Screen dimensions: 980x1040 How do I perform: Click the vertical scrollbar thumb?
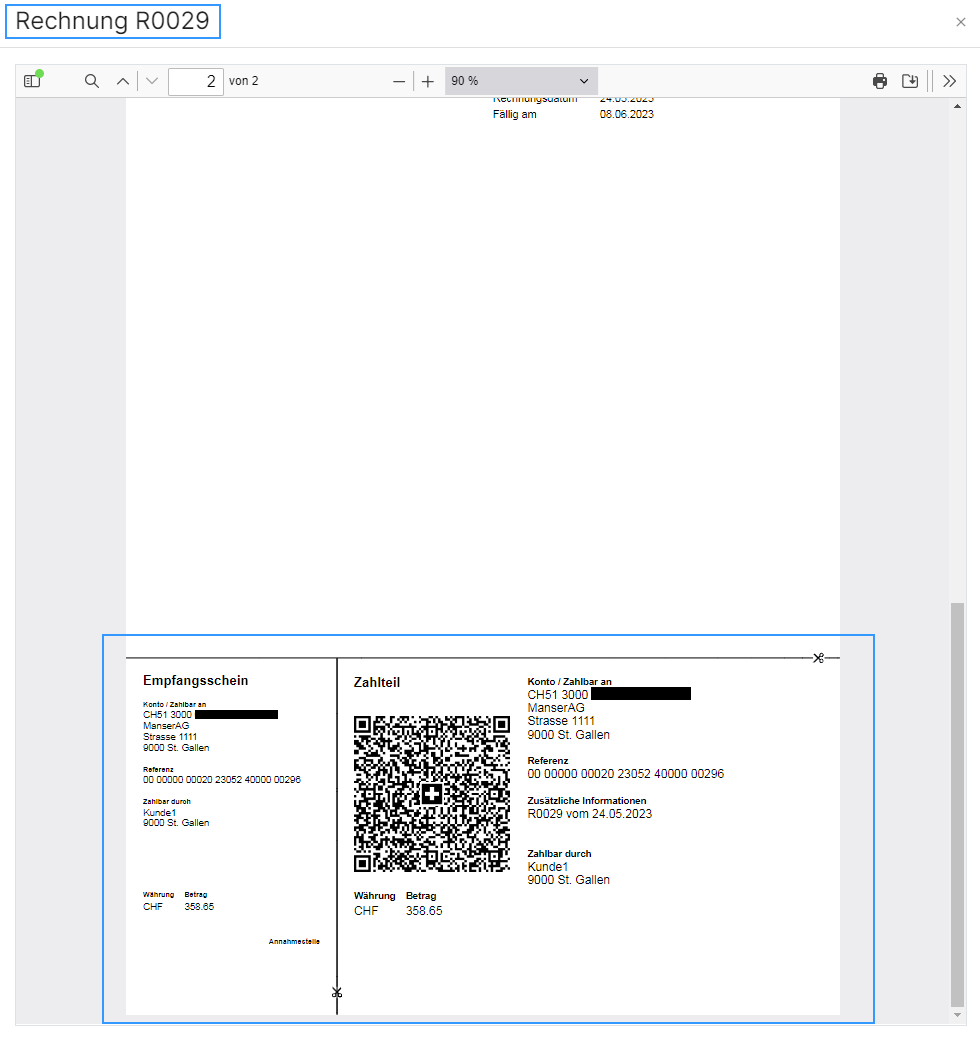[x=957, y=805]
